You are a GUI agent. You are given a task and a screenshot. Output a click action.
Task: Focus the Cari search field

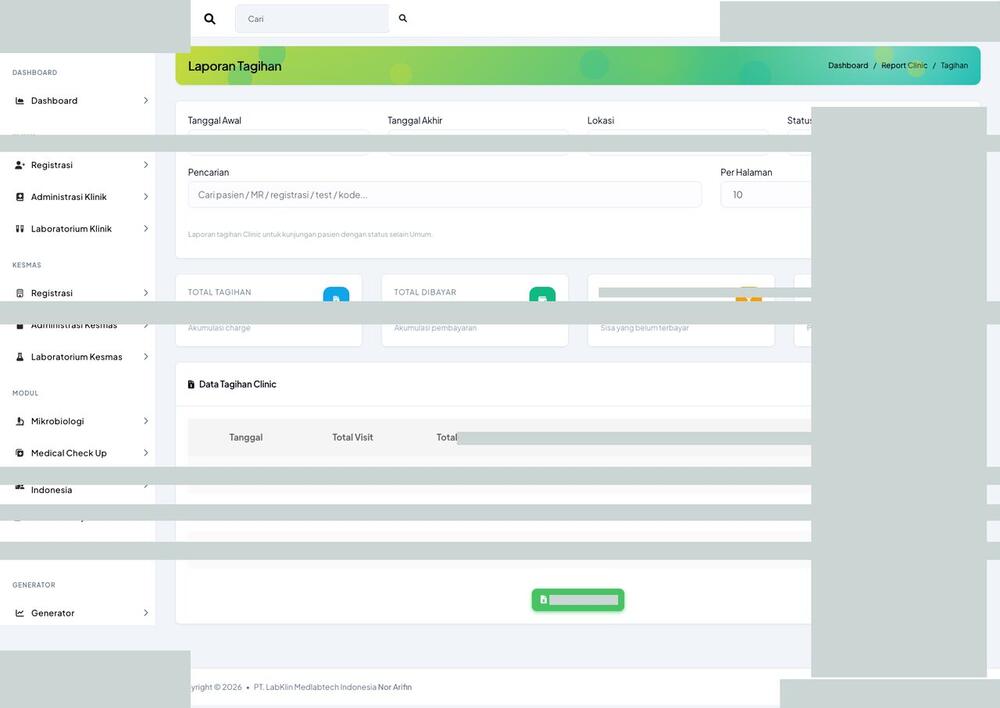click(312, 18)
